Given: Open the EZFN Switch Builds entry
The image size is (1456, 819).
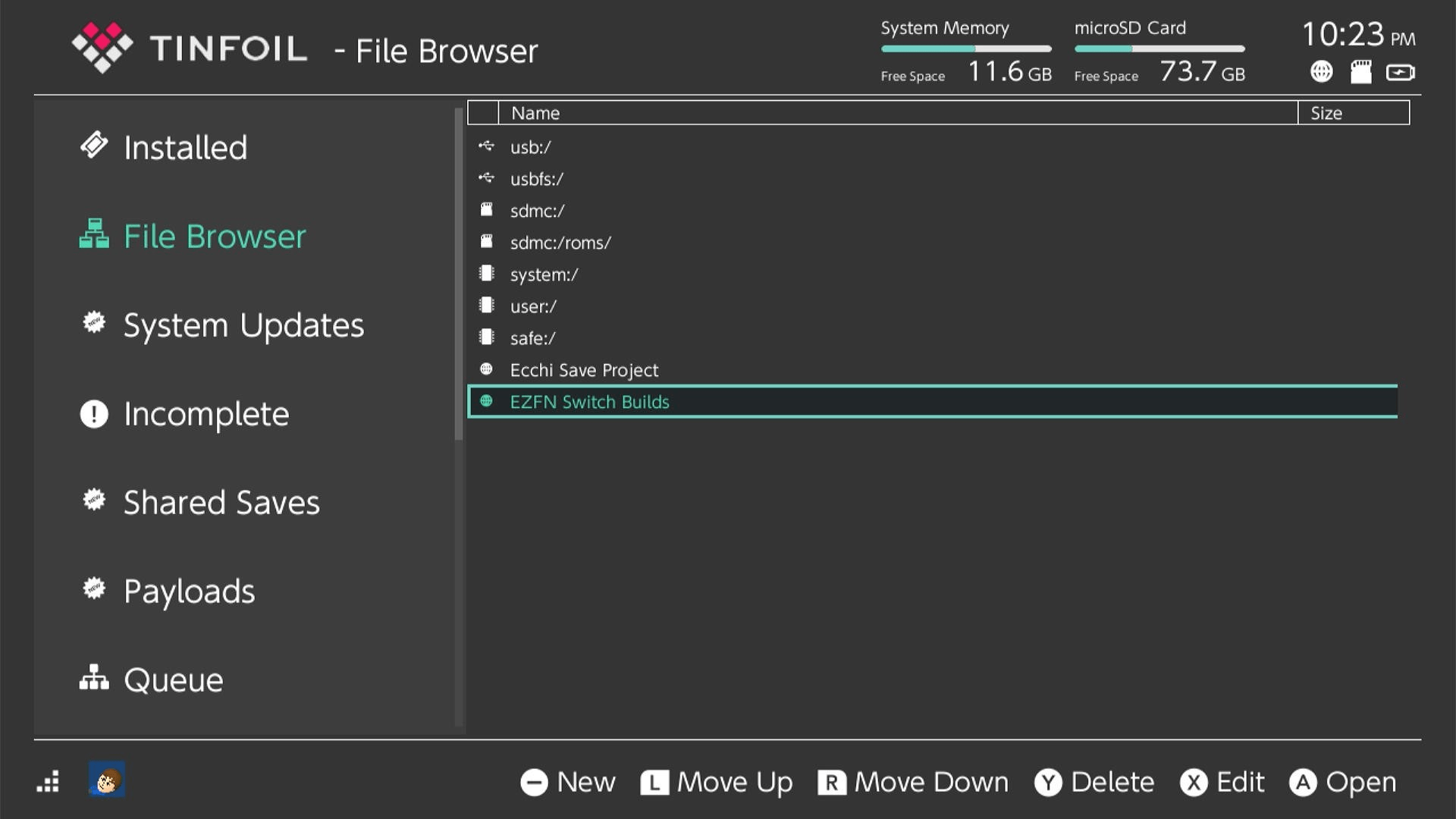Looking at the screenshot, I should [x=591, y=402].
